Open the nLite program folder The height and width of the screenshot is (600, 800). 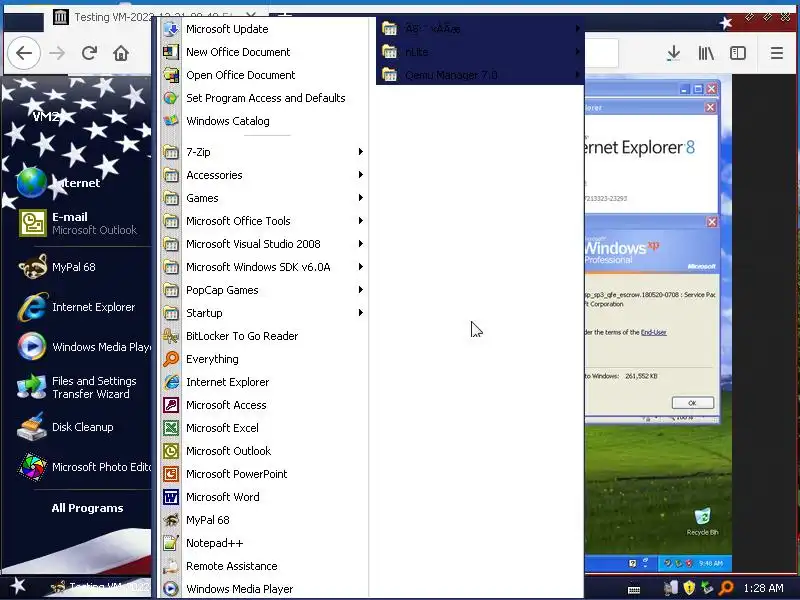480,52
